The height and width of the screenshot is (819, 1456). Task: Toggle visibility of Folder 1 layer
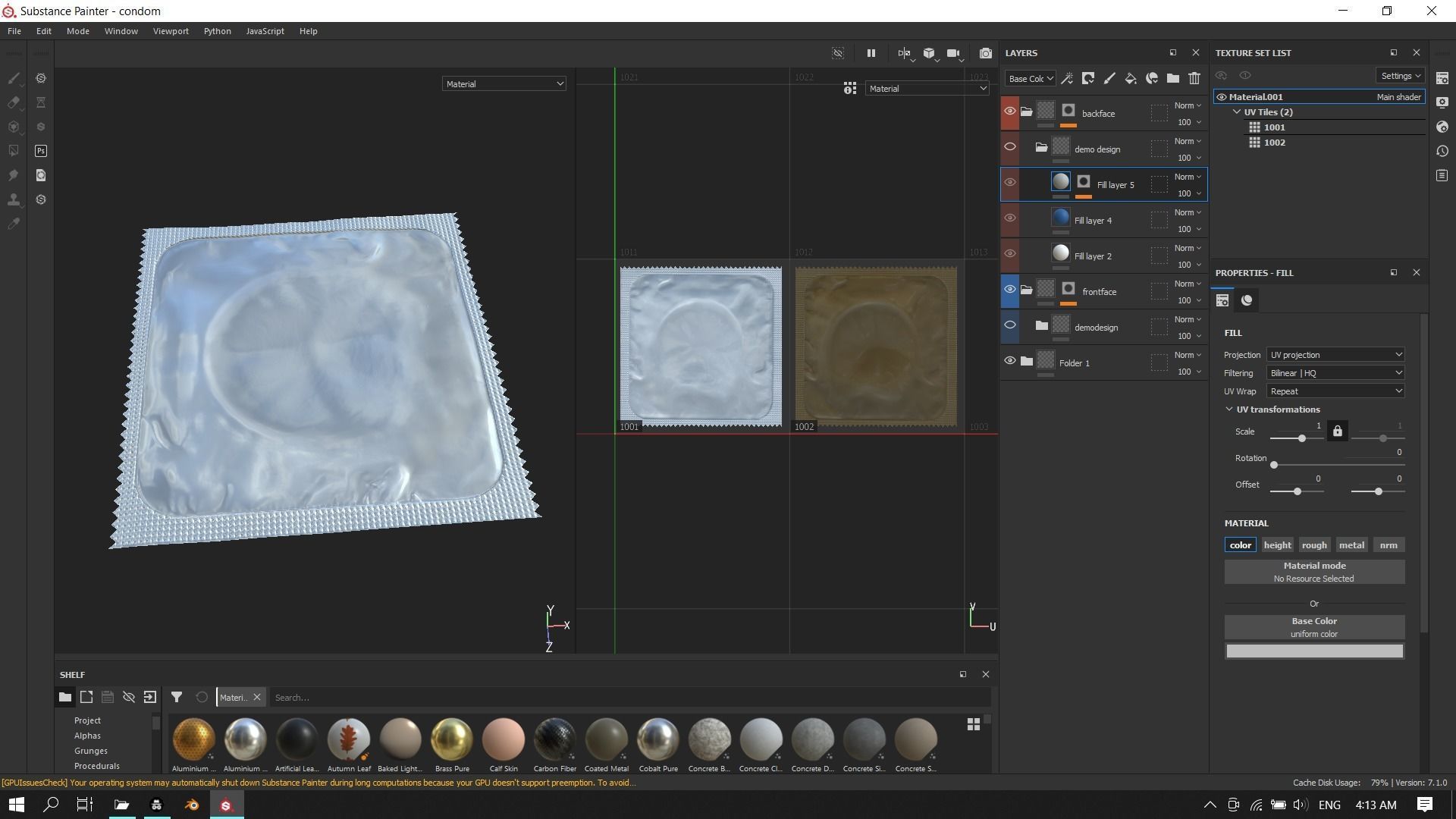pos(1010,361)
